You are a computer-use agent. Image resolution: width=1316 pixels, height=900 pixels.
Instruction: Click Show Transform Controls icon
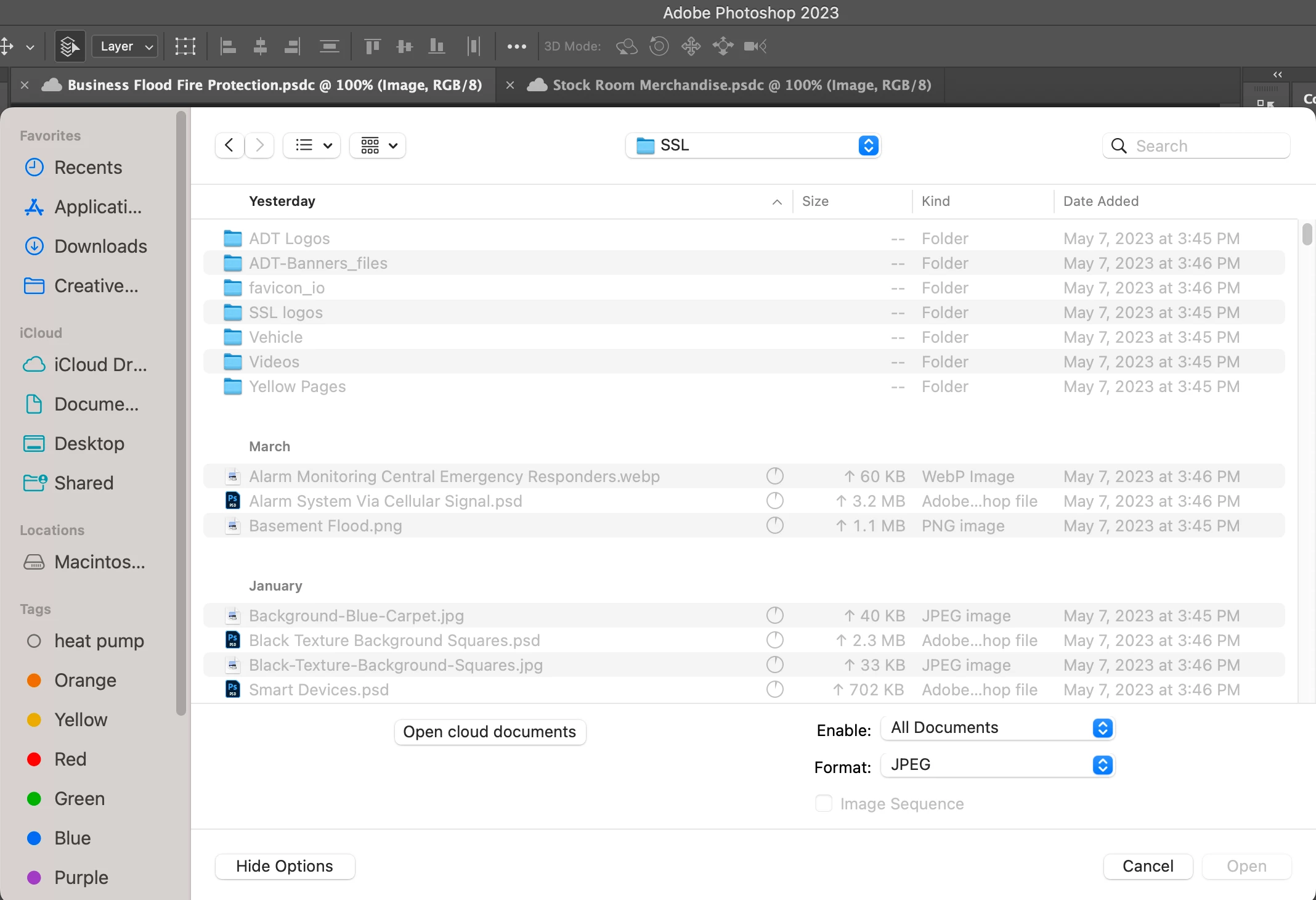pyautogui.click(x=185, y=46)
